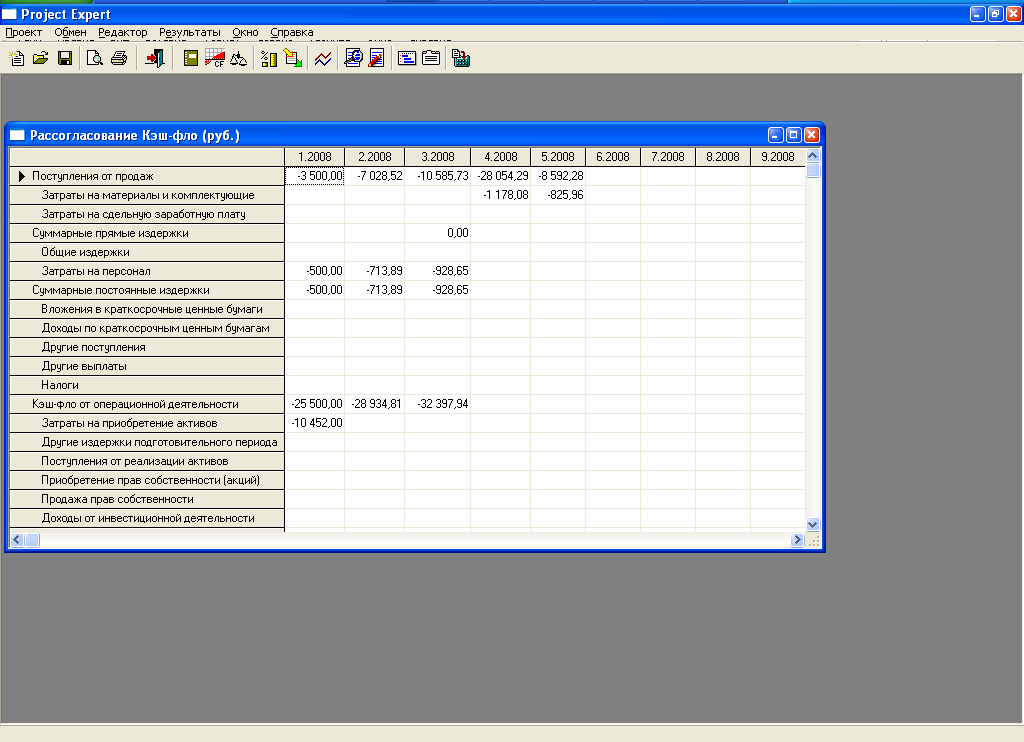Click the printer icon in toolbar

pos(119,59)
